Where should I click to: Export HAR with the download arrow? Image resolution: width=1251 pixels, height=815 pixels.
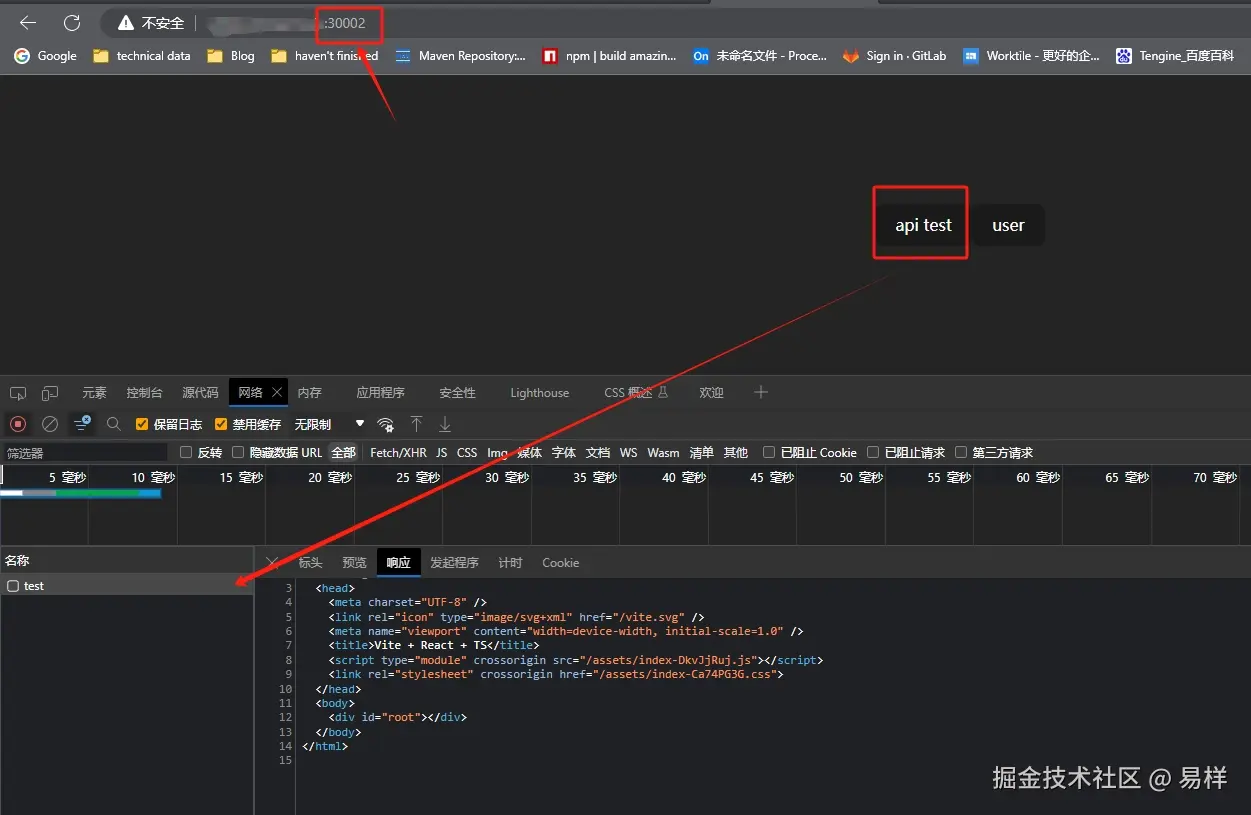[446, 424]
